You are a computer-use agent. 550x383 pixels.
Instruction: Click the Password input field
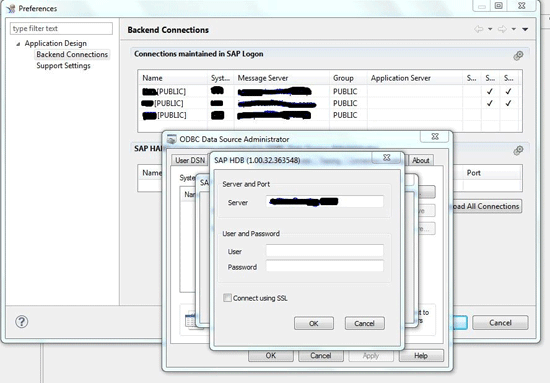pyautogui.click(x=324, y=266)
